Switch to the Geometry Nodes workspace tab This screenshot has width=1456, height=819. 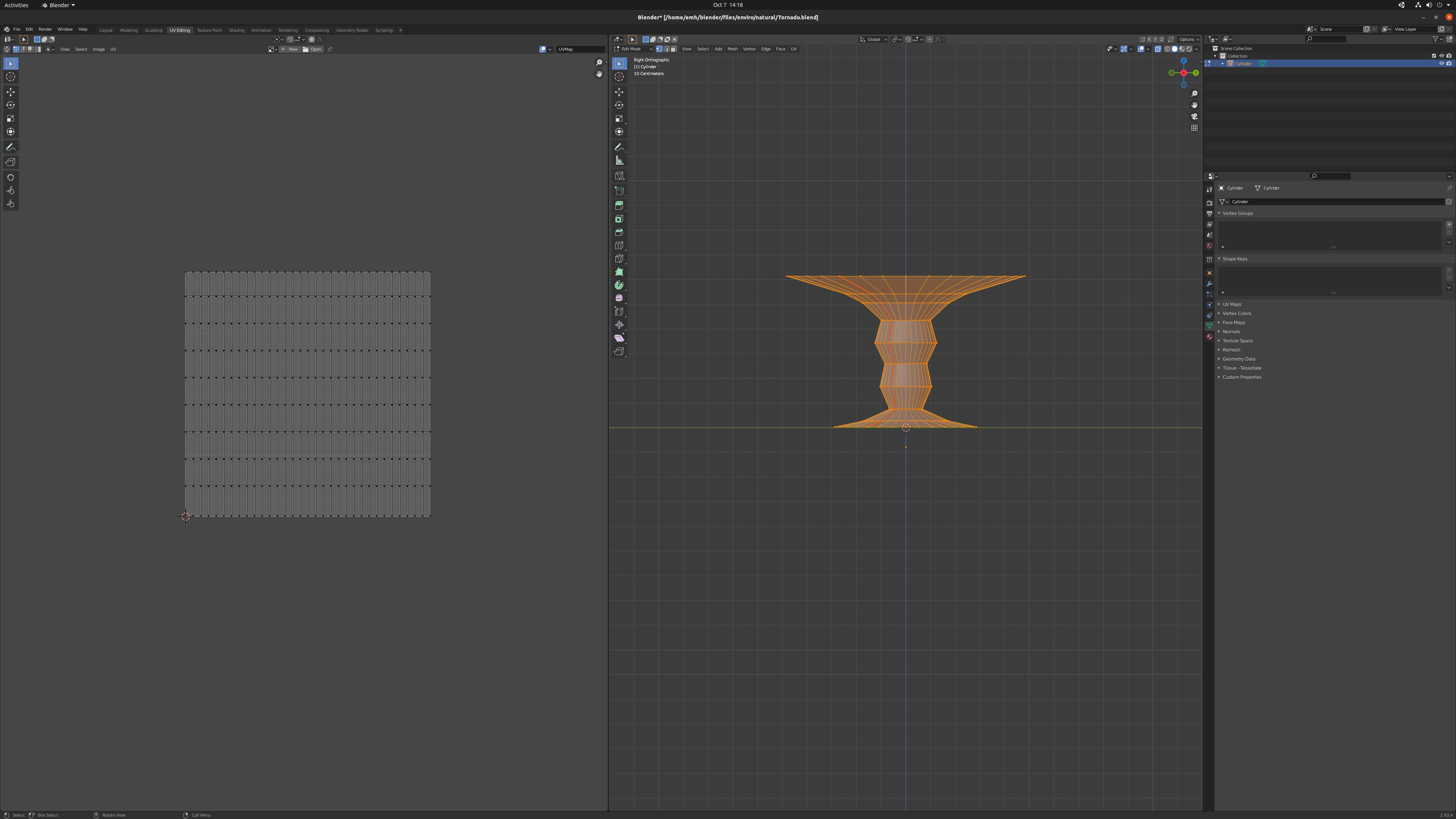tap(352, 30)
